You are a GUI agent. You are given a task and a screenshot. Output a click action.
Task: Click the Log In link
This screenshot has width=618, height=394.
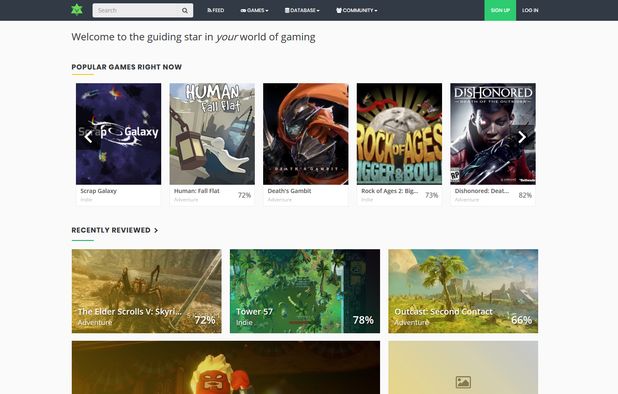[530, 10]
